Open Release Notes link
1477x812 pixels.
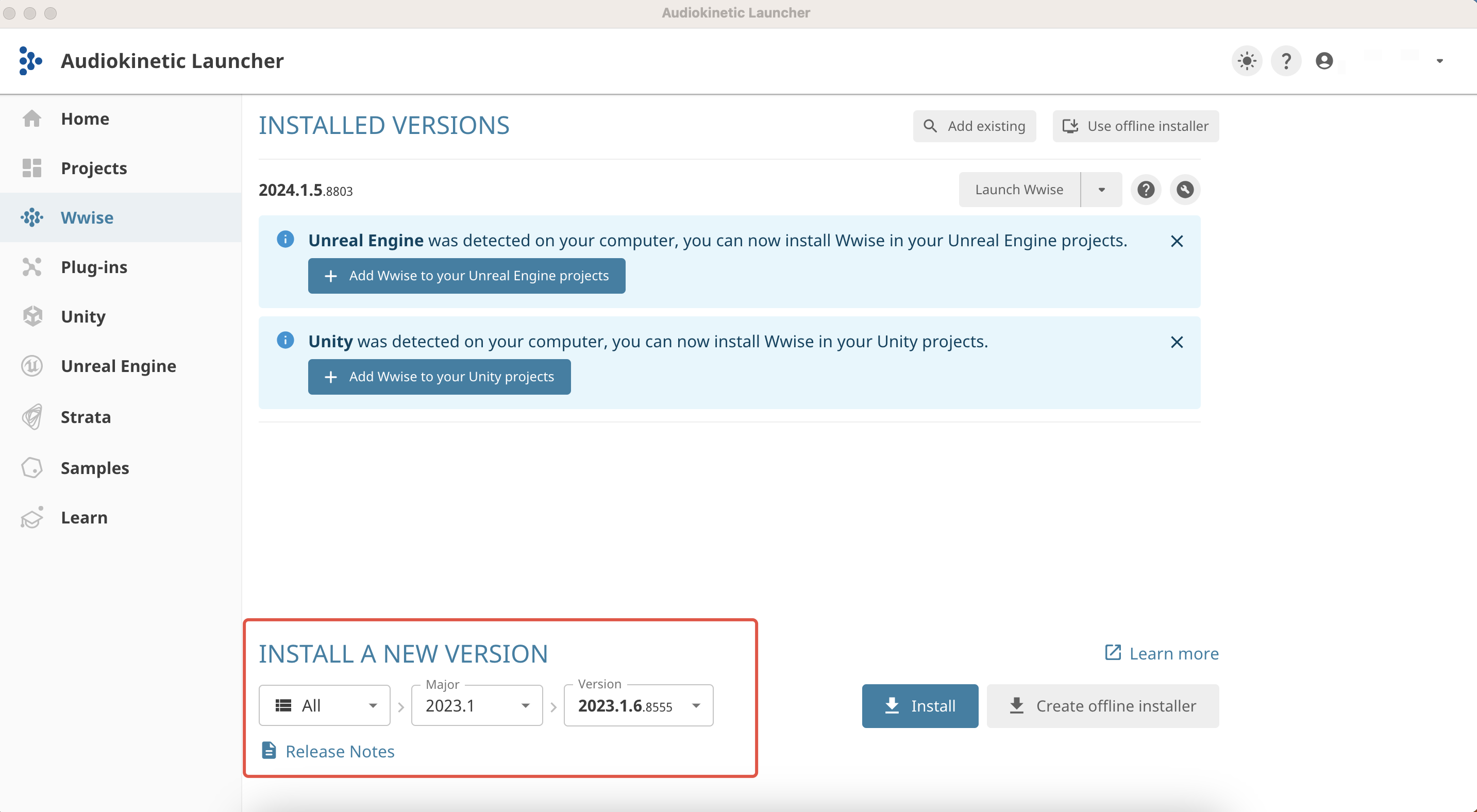(328, 751)
